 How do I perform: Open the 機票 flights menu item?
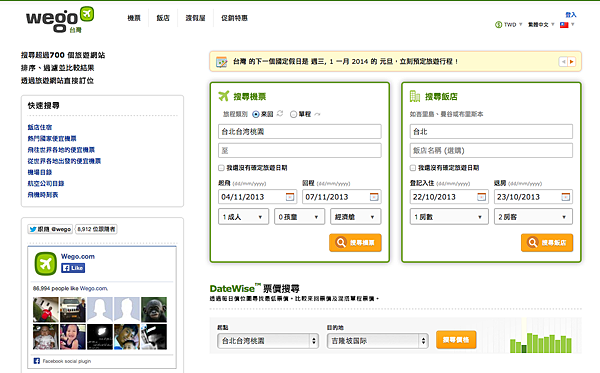click(x=134, y=18)
